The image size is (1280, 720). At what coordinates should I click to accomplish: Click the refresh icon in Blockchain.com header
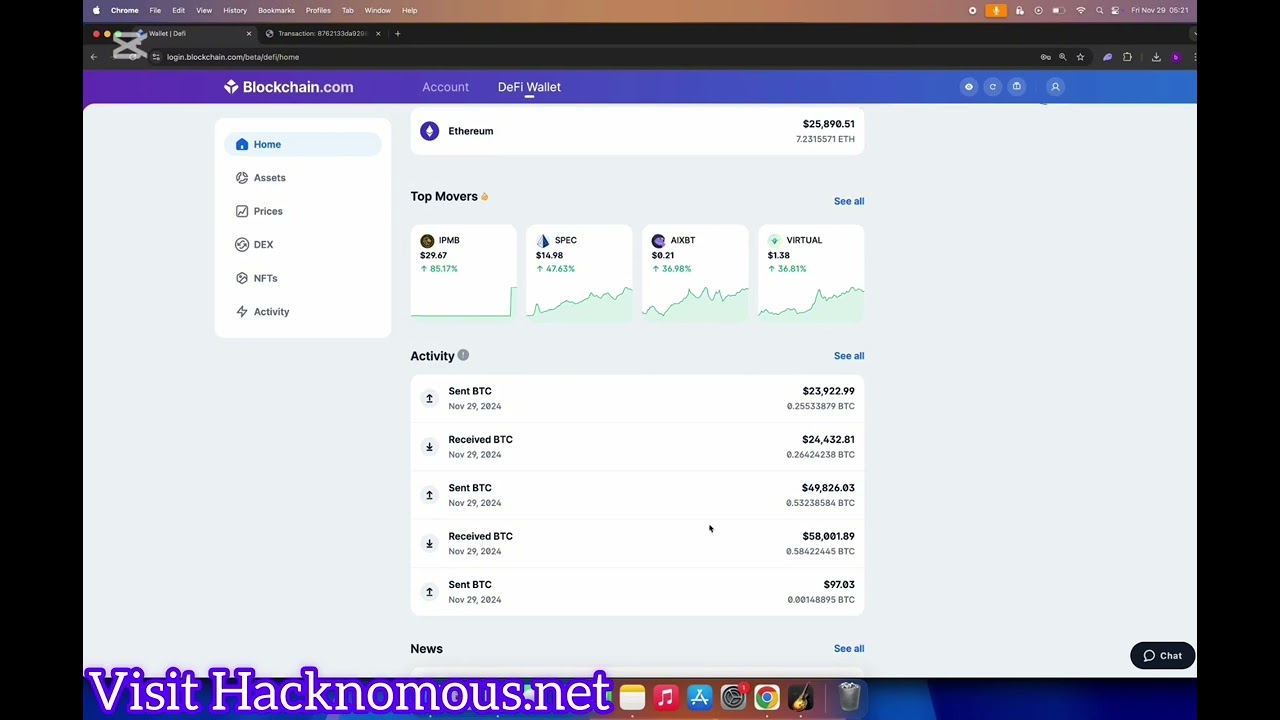(x=992, y=87)
